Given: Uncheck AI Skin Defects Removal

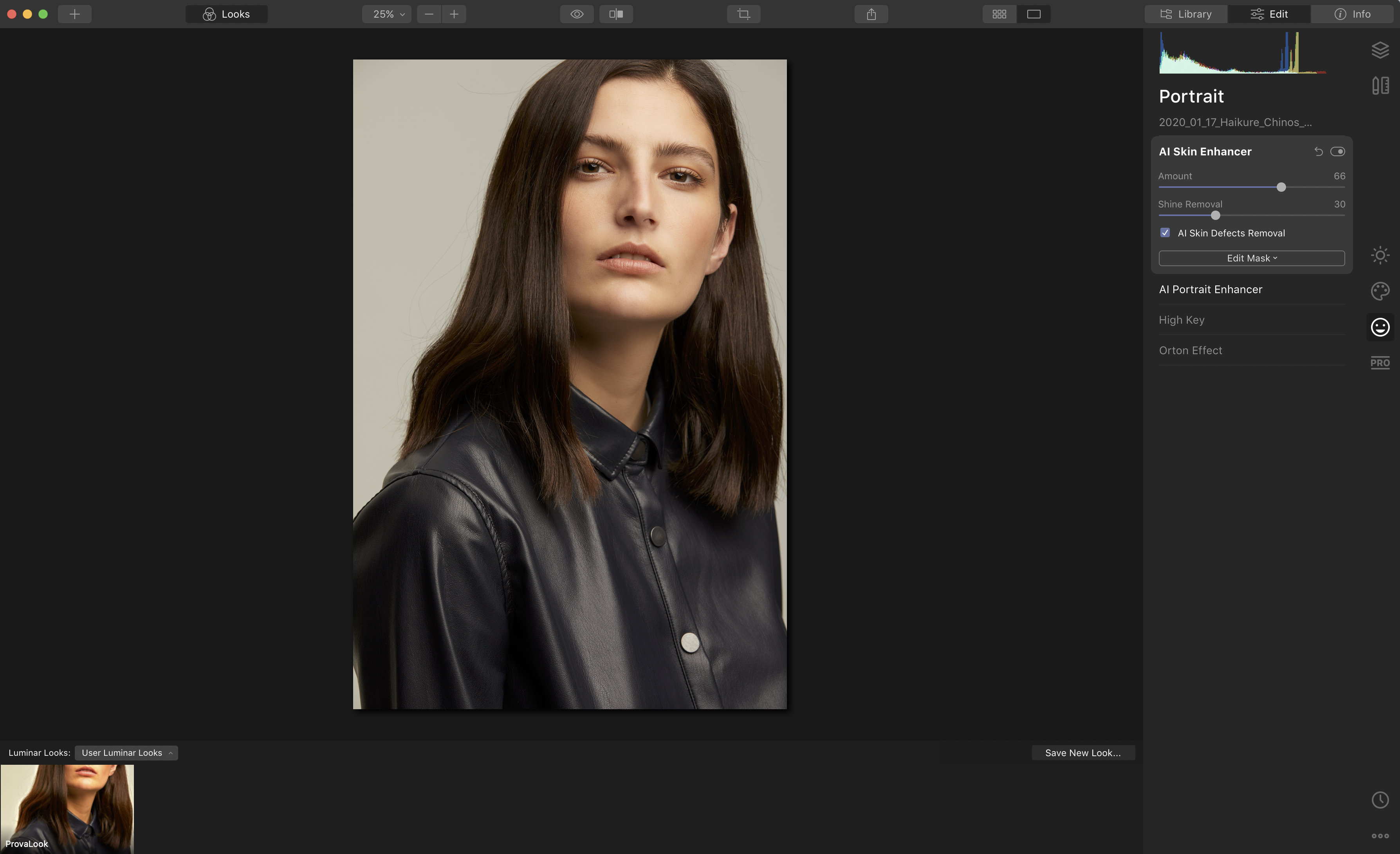Looking at the screenshot, I should click(1165, 233).
